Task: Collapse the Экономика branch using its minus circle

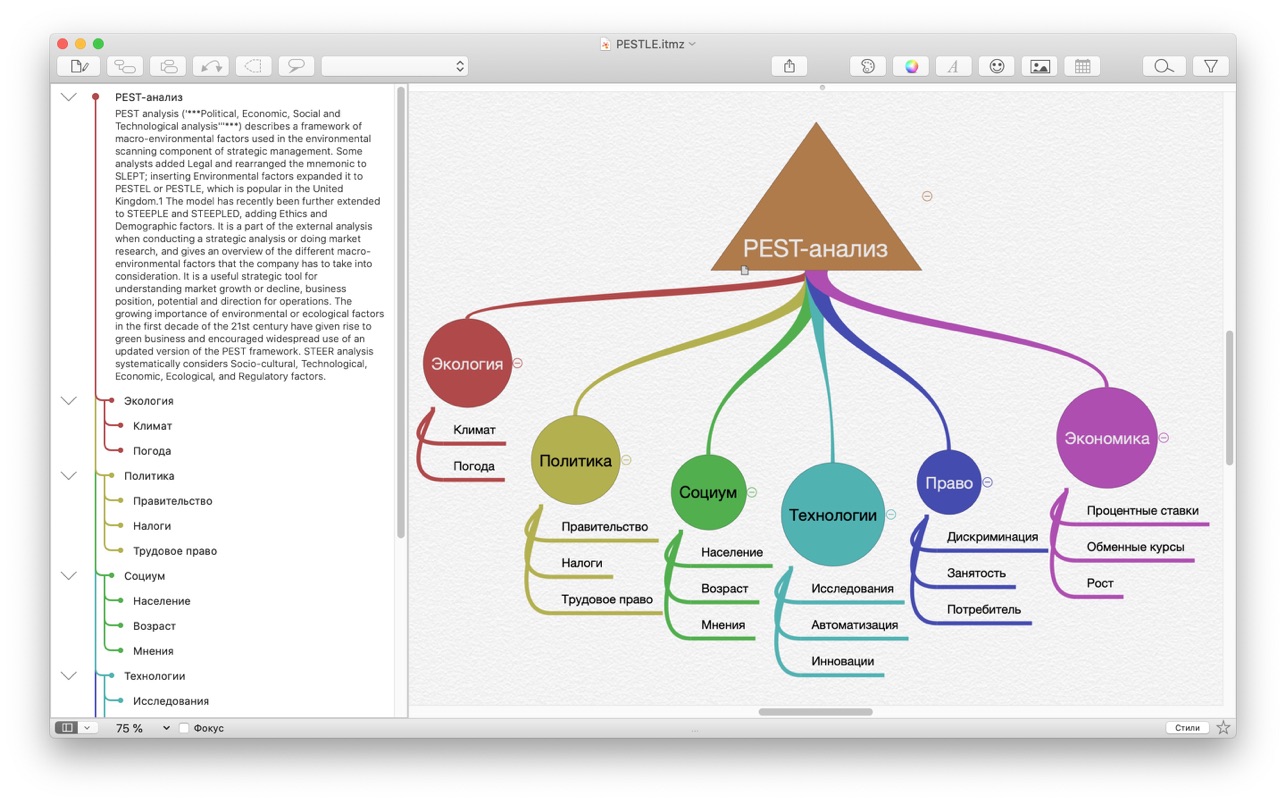Action: [x=1164, y=438]
